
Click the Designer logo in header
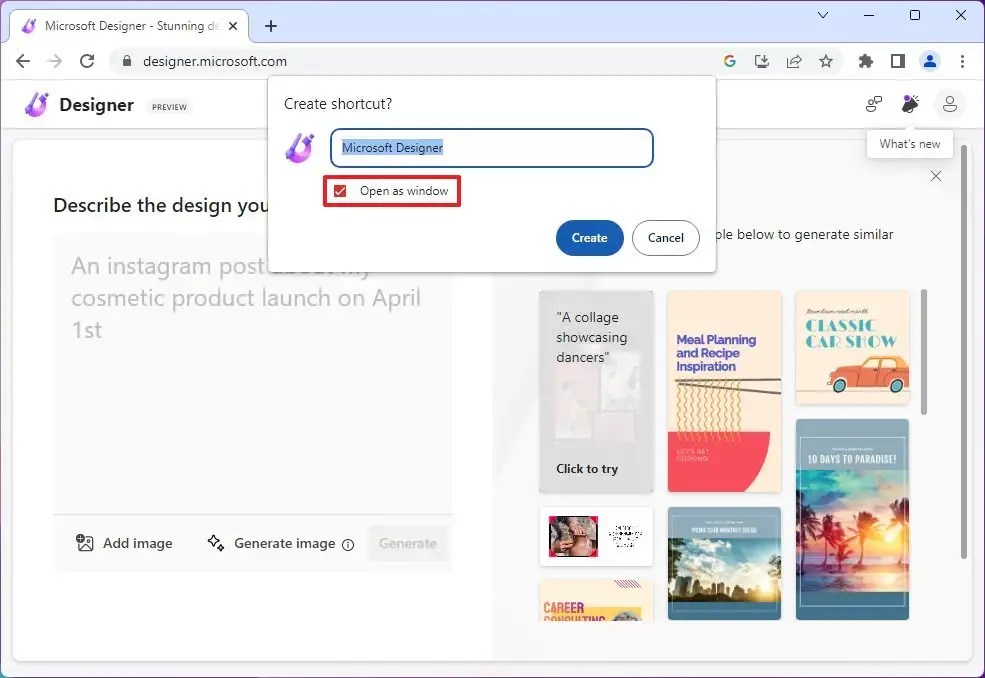(x=36, y=104)
